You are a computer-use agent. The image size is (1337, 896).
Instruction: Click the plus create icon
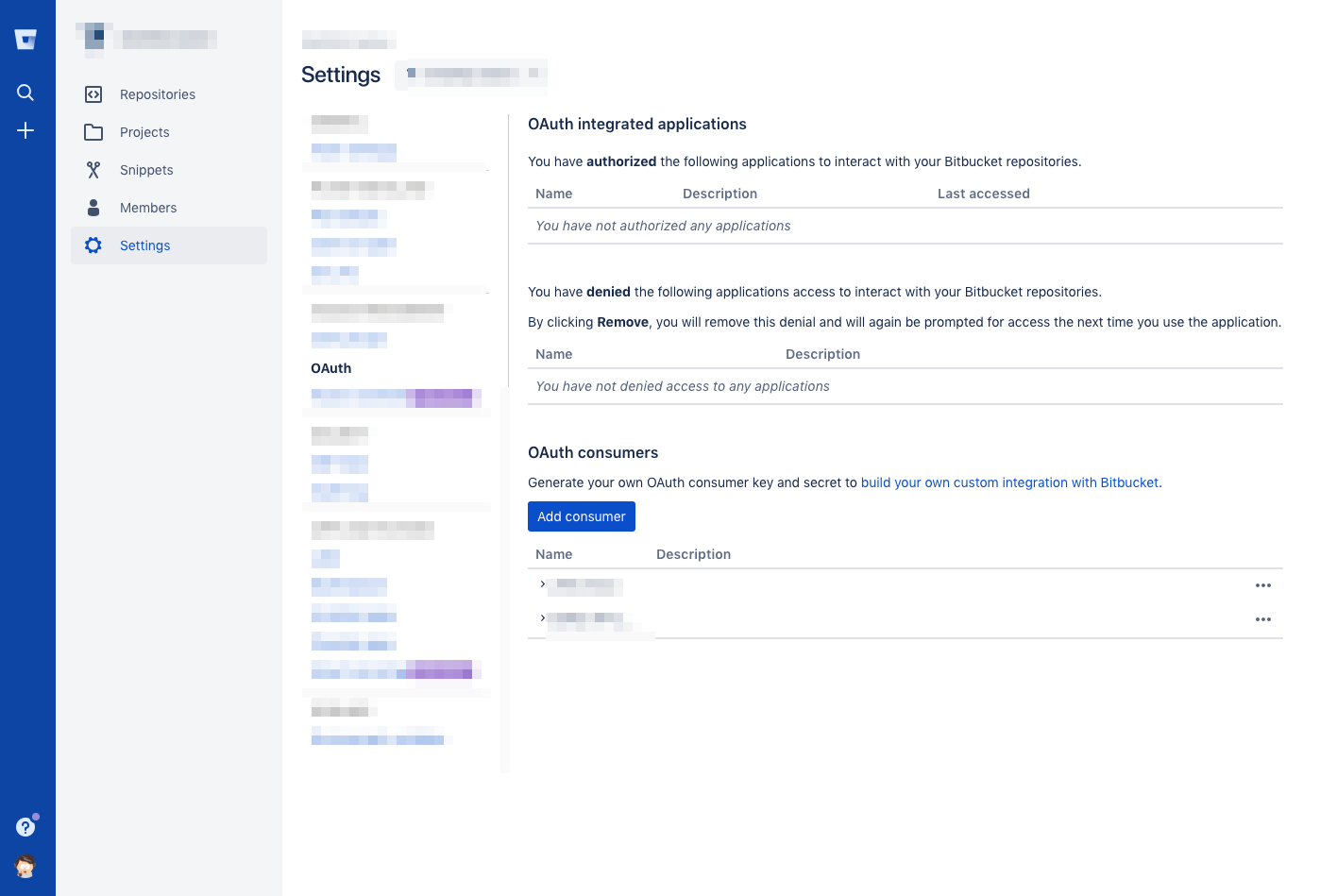pos(25,130)
